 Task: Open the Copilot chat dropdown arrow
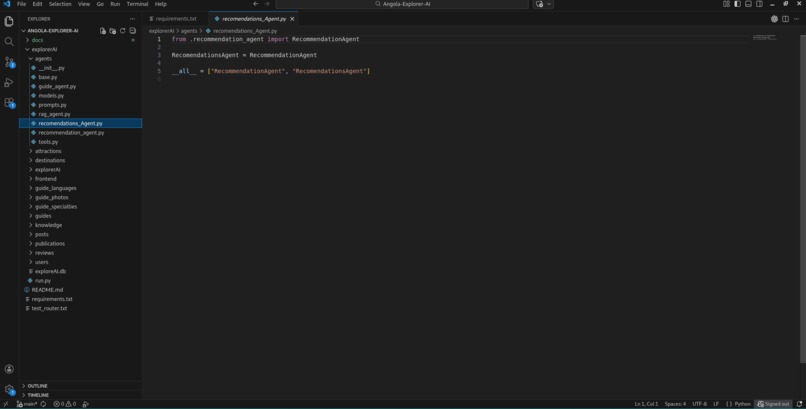549,4
